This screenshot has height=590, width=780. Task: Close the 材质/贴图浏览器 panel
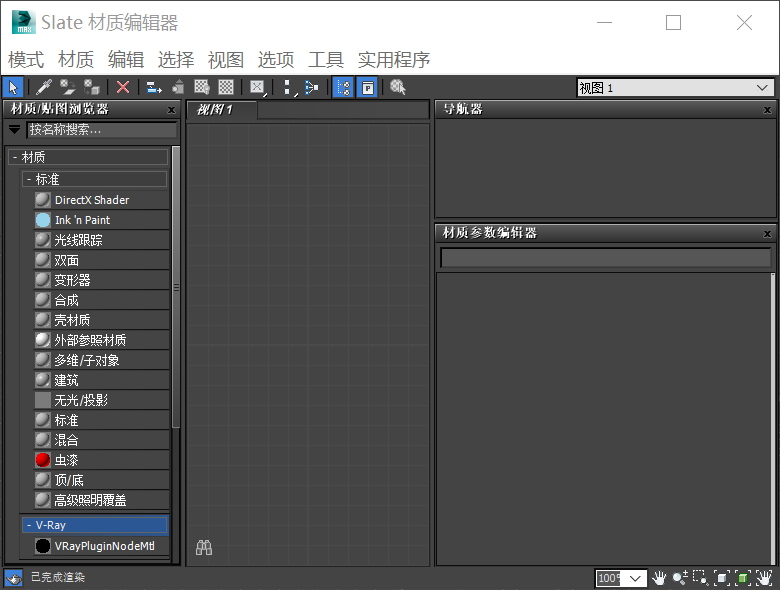tap(172, 110)
